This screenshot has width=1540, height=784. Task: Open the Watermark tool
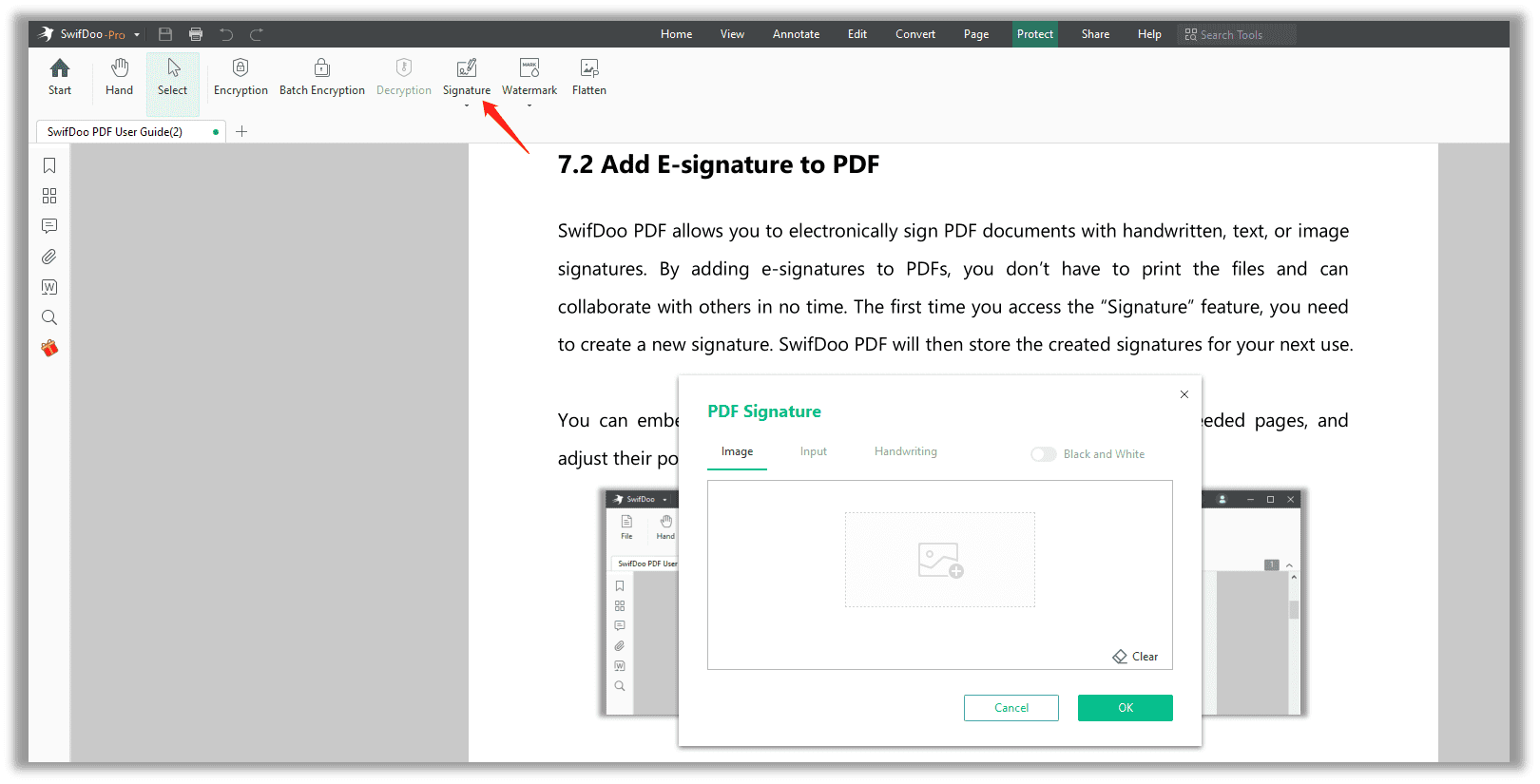tap(529, 77)
